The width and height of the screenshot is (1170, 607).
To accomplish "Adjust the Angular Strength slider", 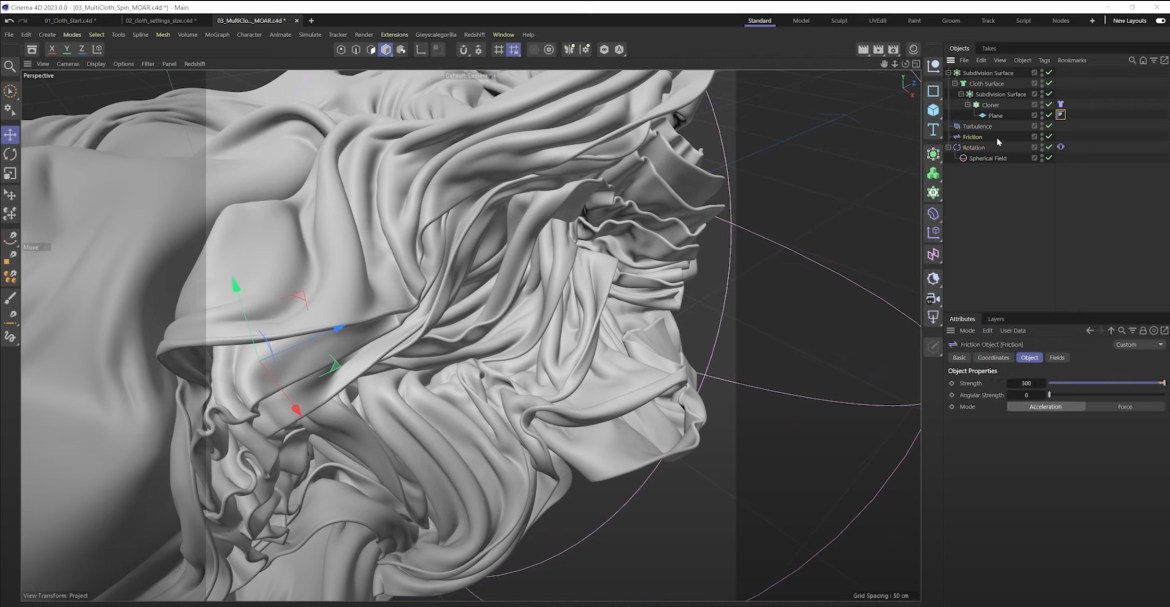I will pos(1107,395).
